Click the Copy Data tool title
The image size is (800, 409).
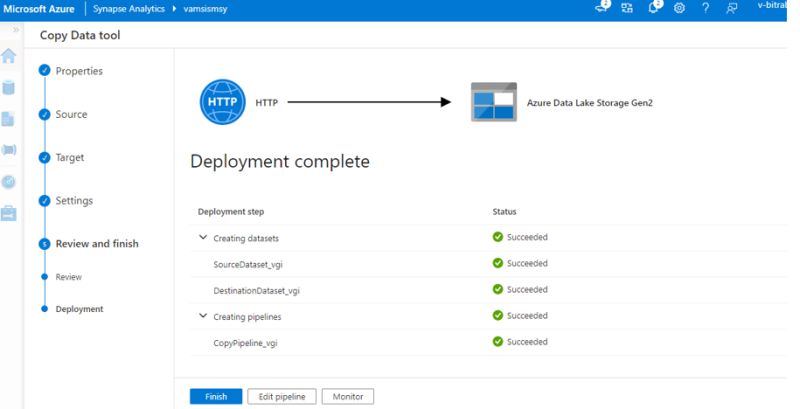pos(80,35)
